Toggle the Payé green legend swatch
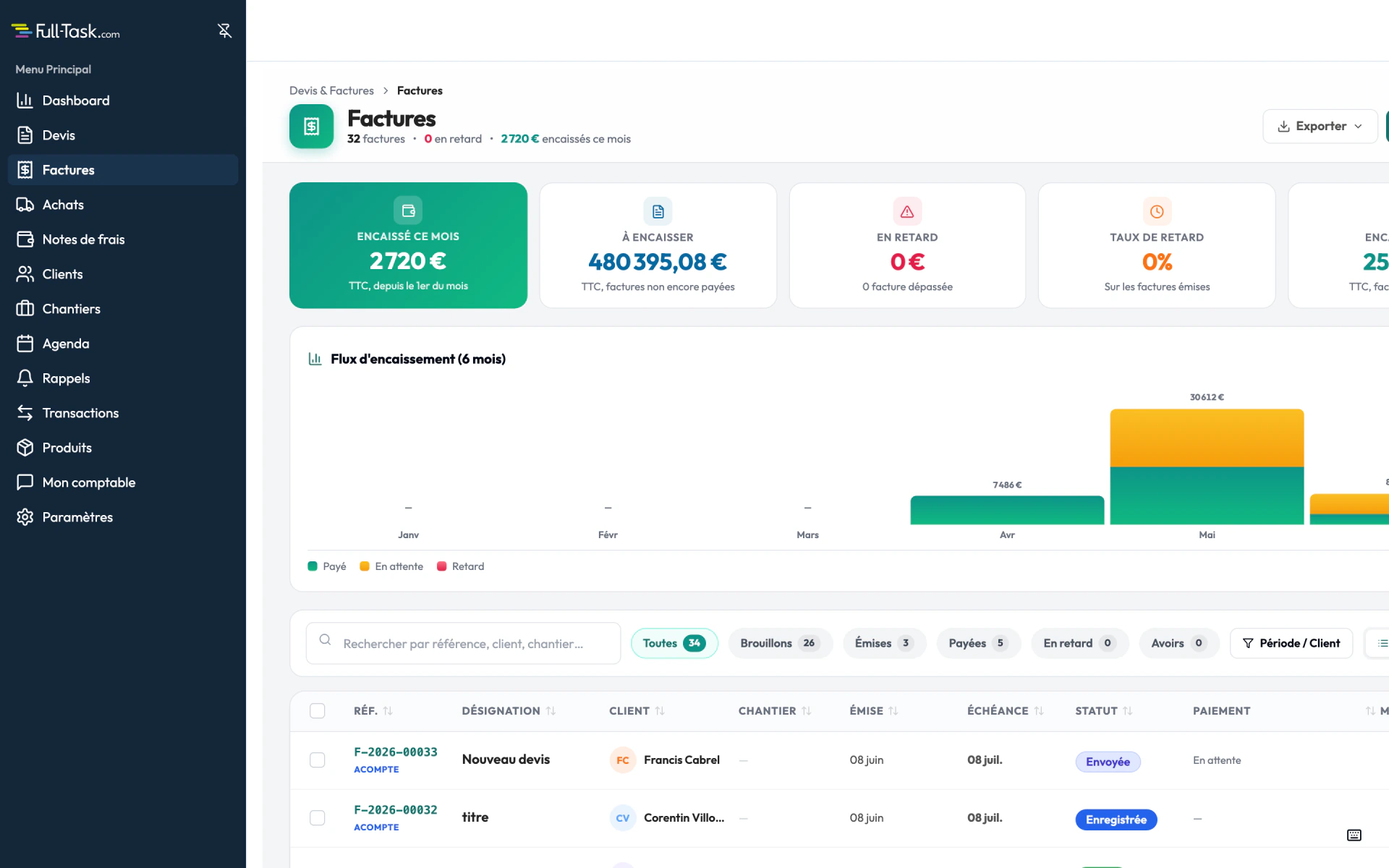 pyautogui.click(x=313, y=566)
